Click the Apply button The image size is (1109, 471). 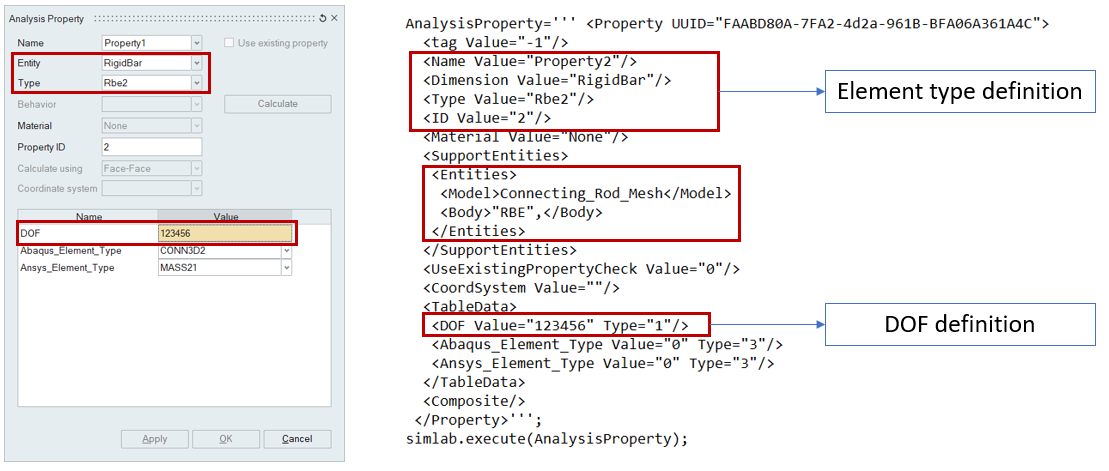click(154, 439)
